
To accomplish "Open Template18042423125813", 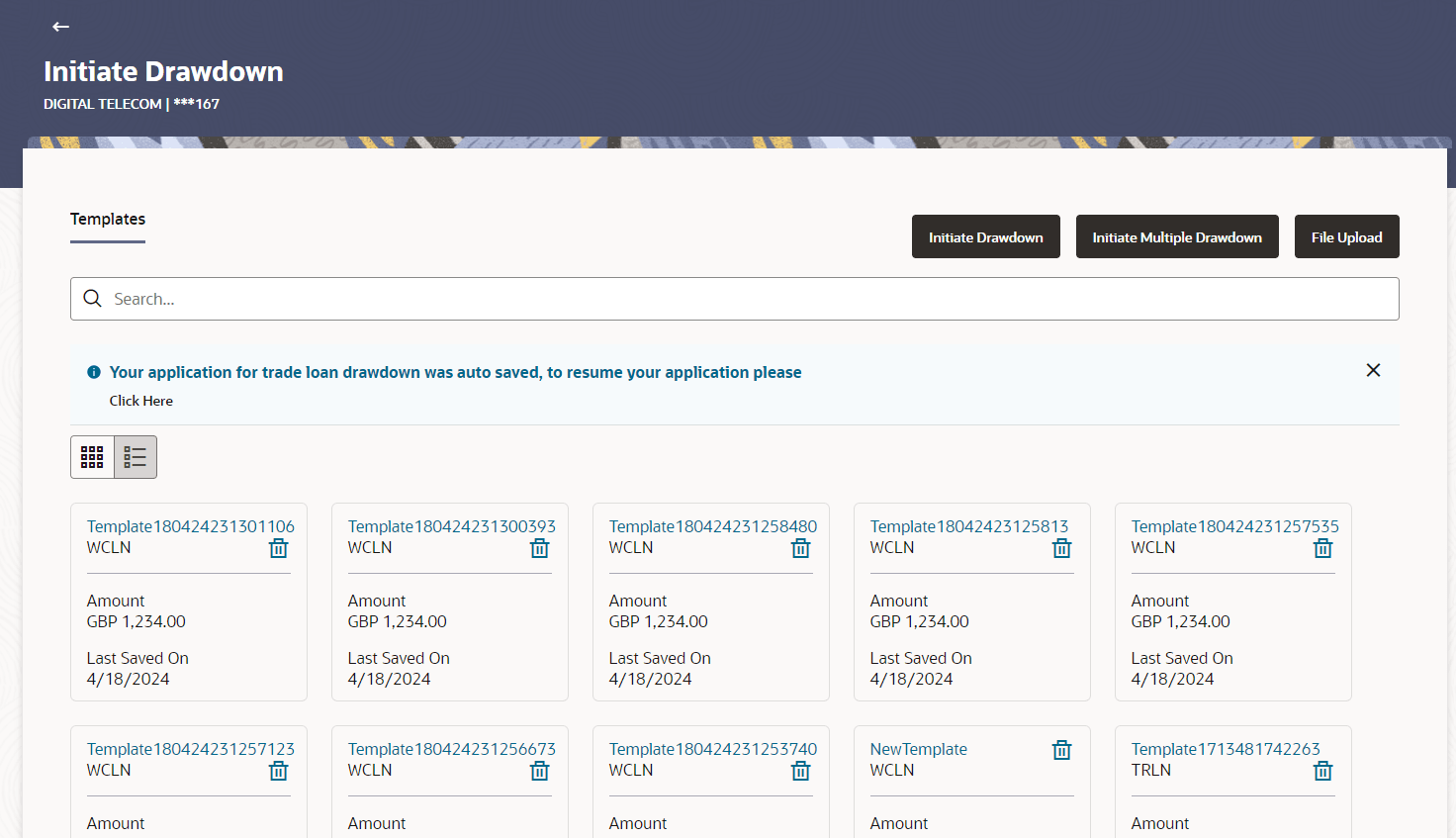I will (969, 526).
